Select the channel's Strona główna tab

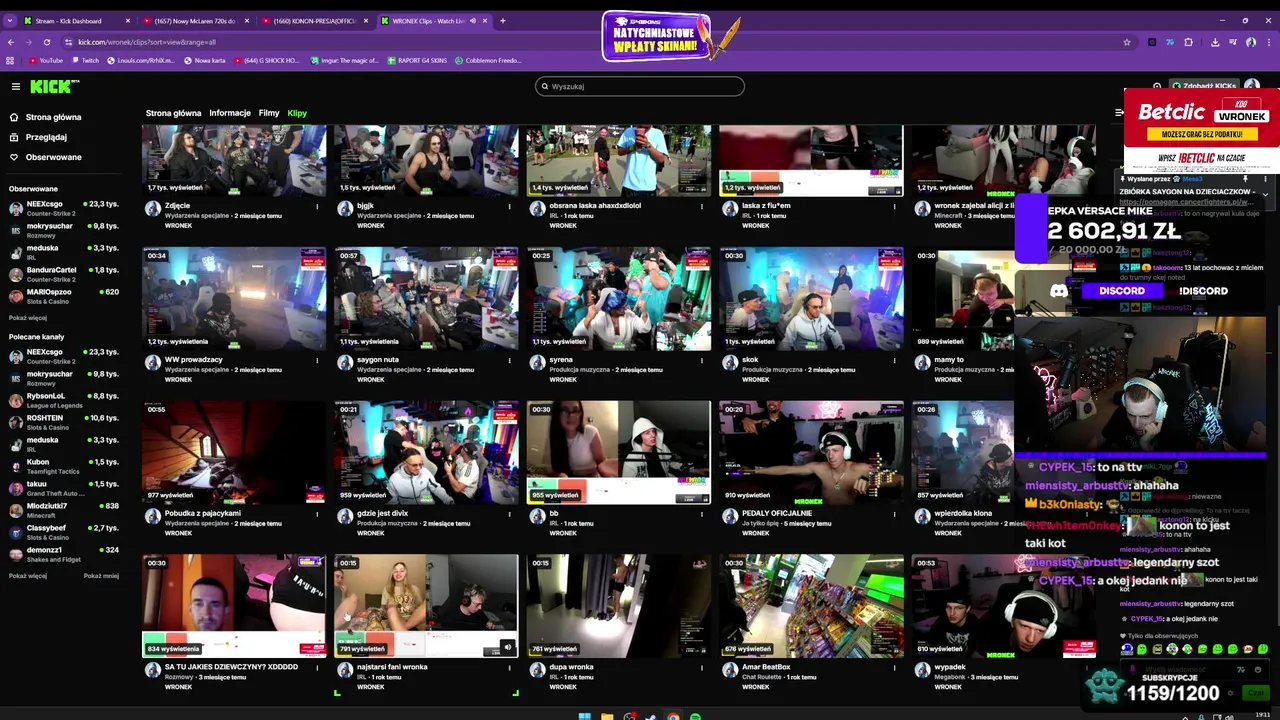point(173,113)
